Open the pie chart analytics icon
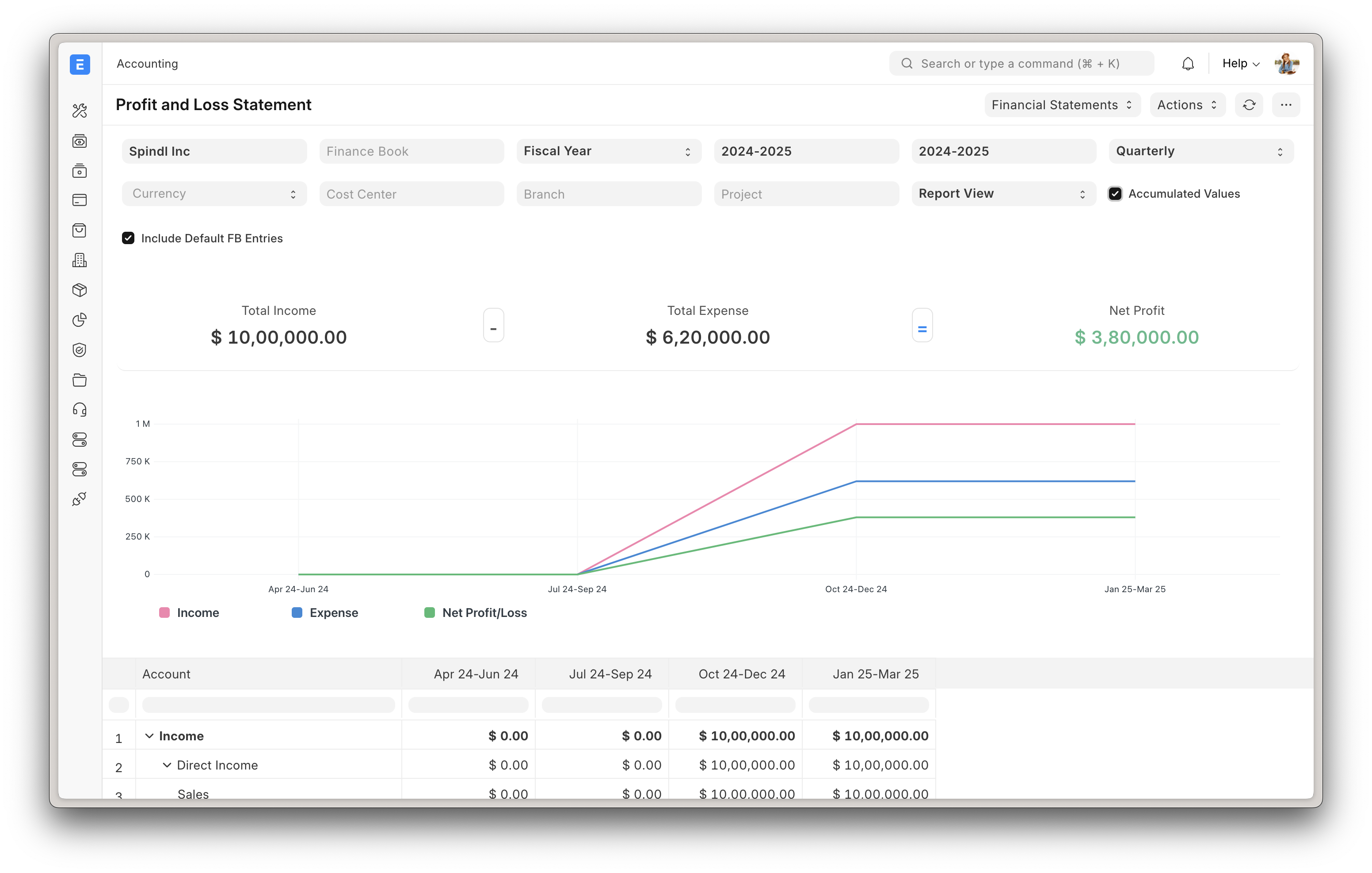 point(80,320)
